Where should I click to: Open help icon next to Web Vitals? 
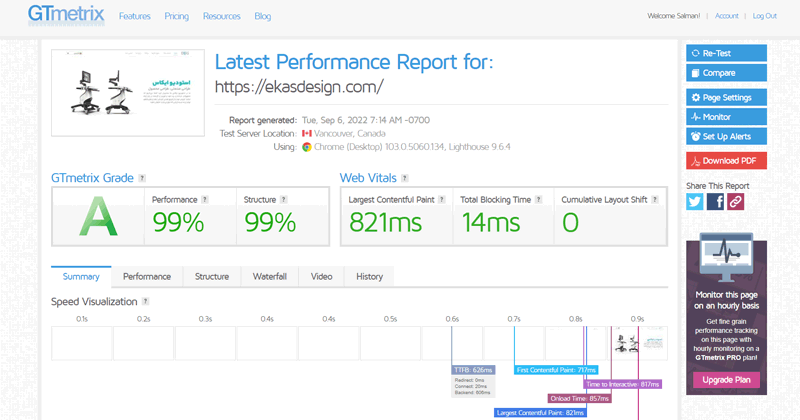405,178
